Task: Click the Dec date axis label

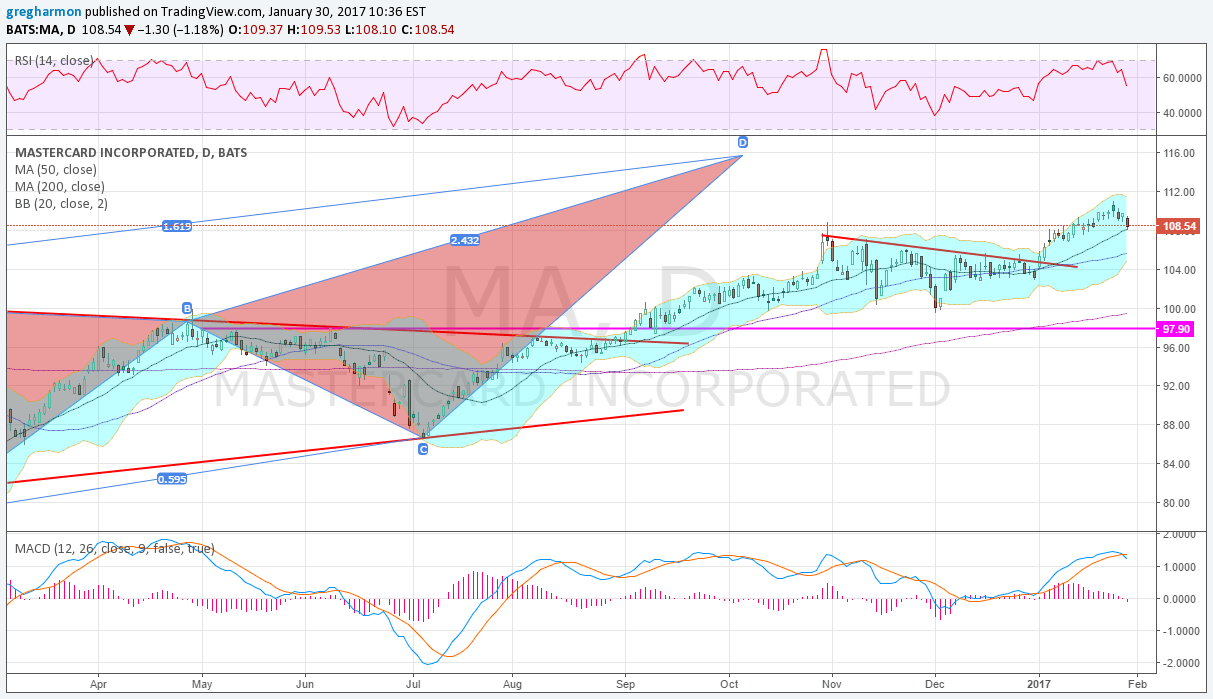Action: click(x=935, y=685)
